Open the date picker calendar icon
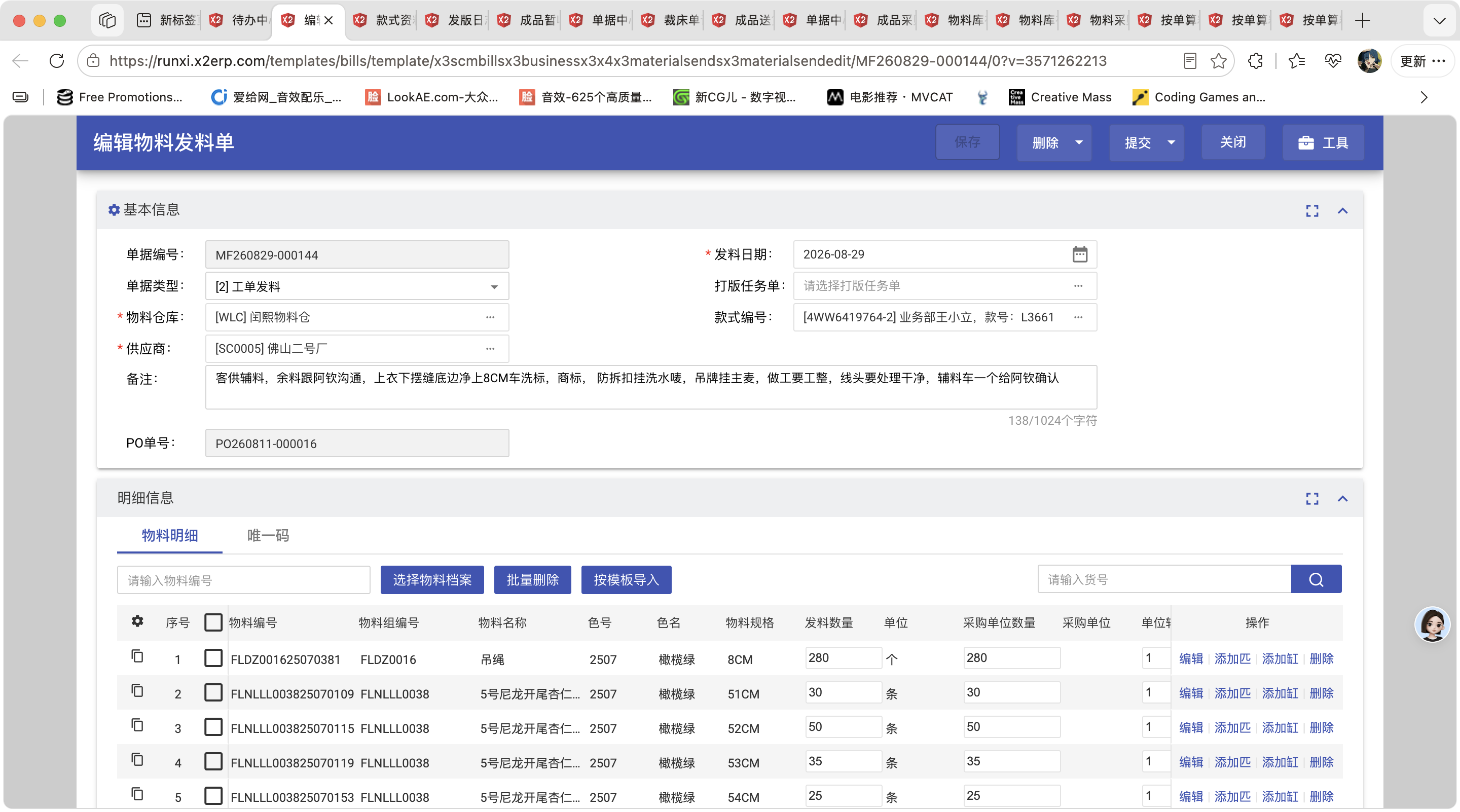Viewport: 1460px width, 812px height. [x=1079, y=254]
